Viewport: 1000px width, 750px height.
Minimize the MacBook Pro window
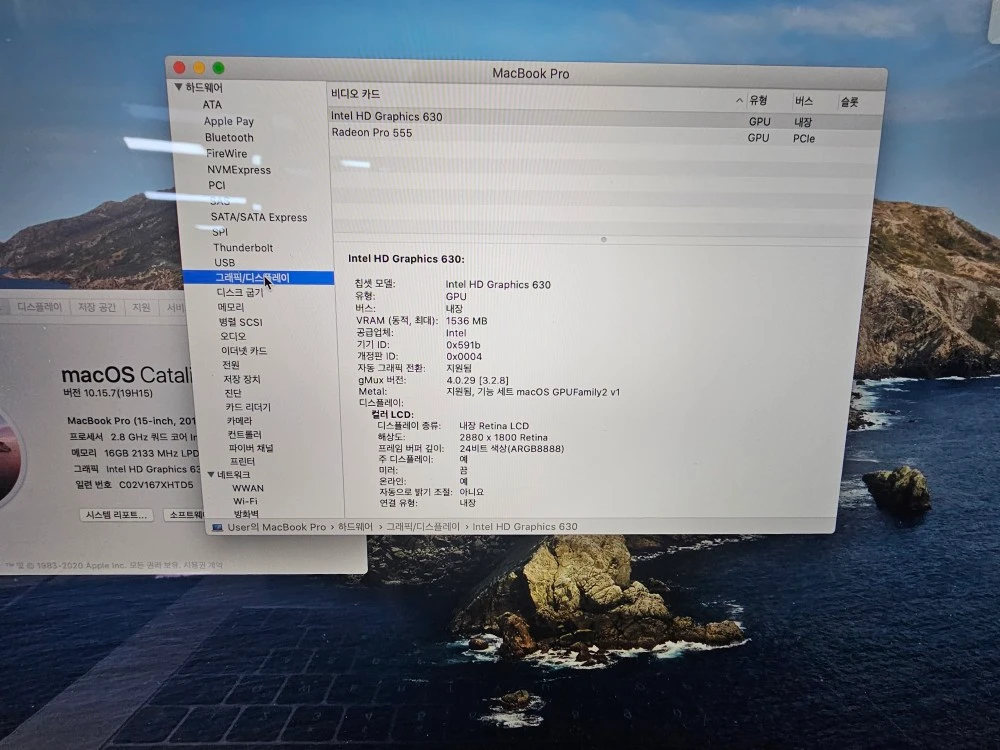pos(199,68)
